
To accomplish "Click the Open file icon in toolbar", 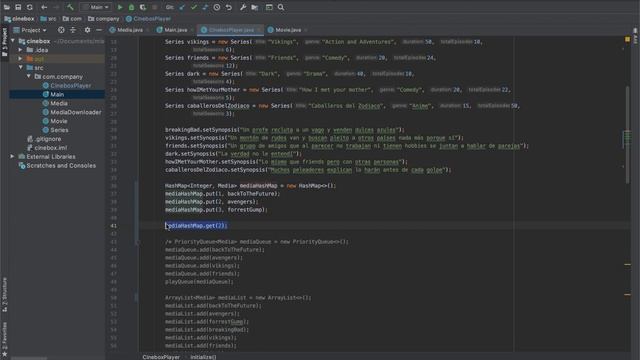I will click(7, 7).
